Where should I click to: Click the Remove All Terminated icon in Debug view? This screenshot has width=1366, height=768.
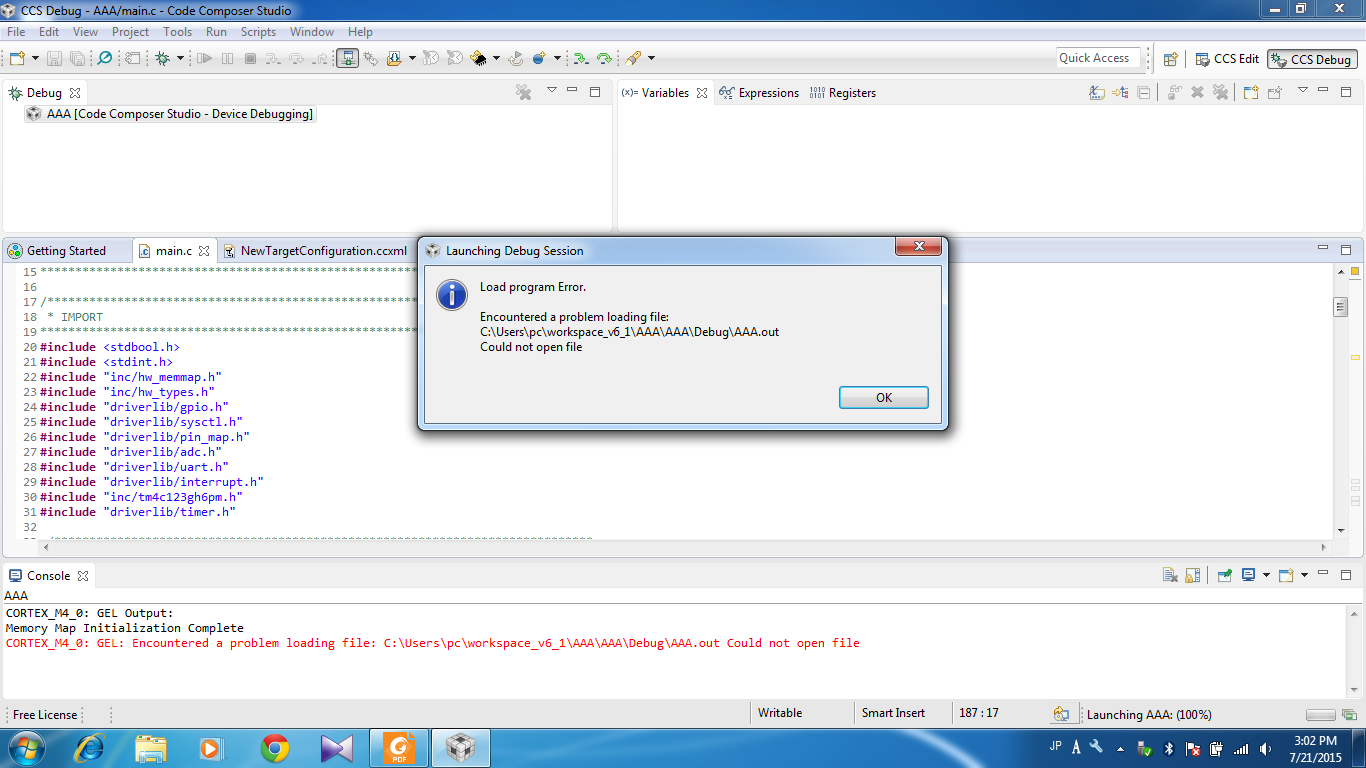(x=523, y=92)
